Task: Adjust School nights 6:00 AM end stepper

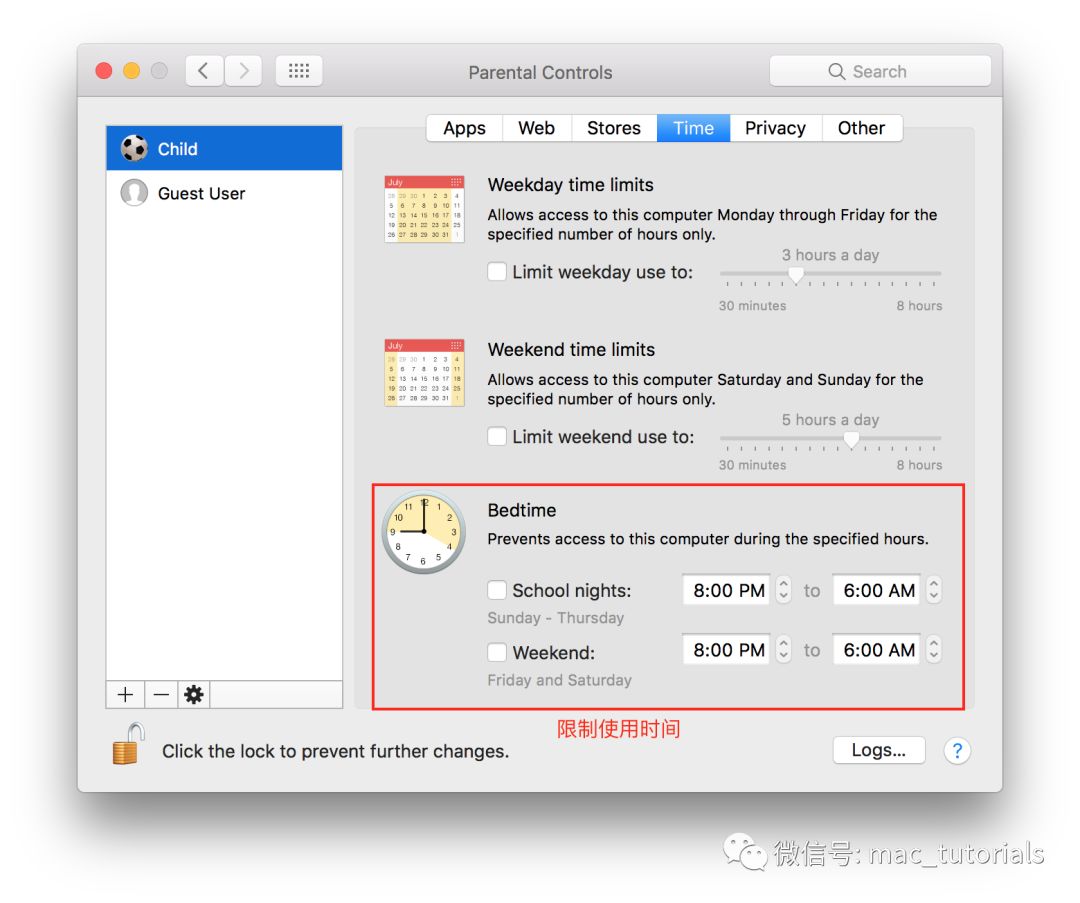Action: click(x=933, y=590)
